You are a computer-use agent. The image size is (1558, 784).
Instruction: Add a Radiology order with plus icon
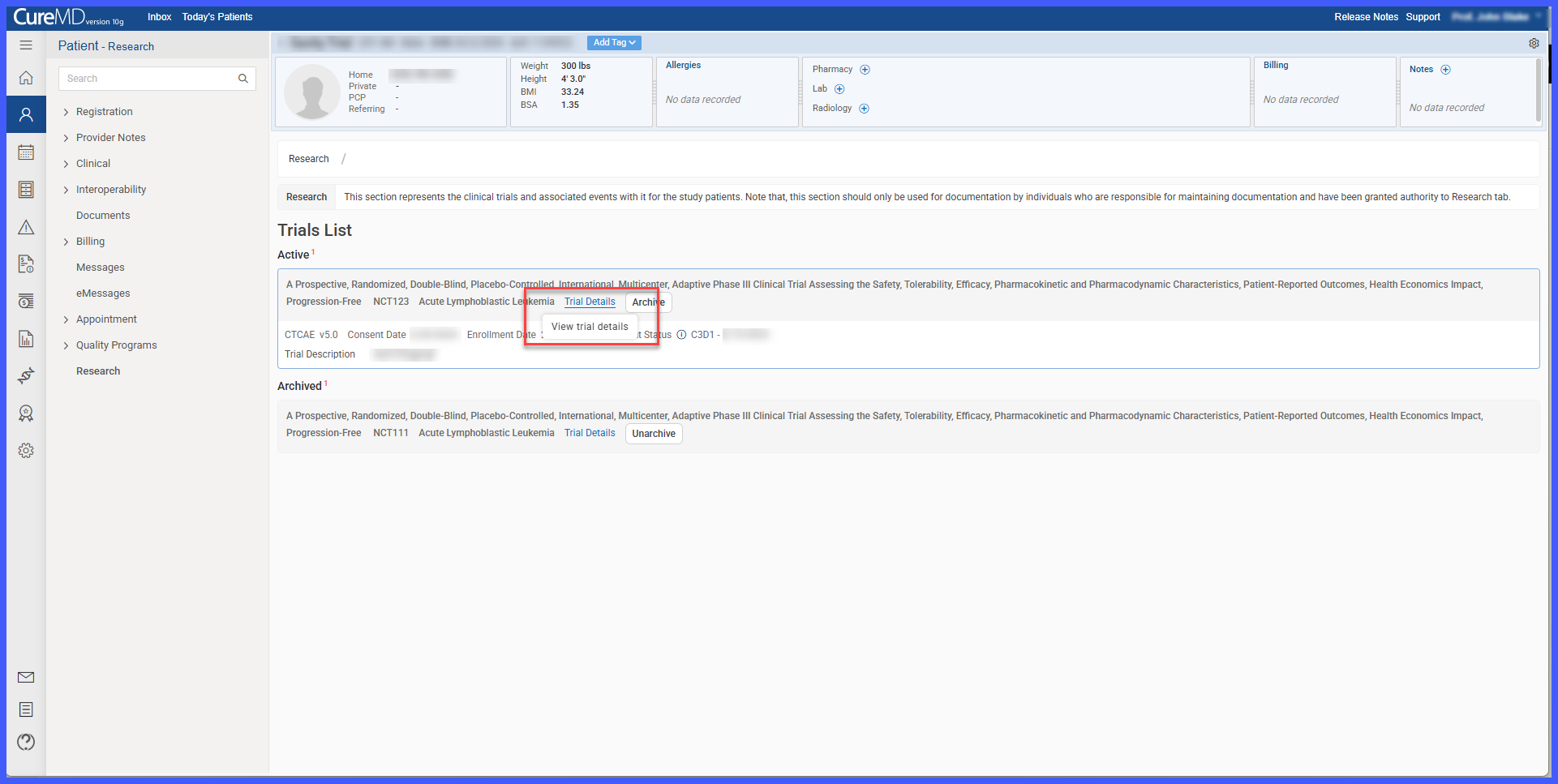pyautogui.click(x=864, y=109)
